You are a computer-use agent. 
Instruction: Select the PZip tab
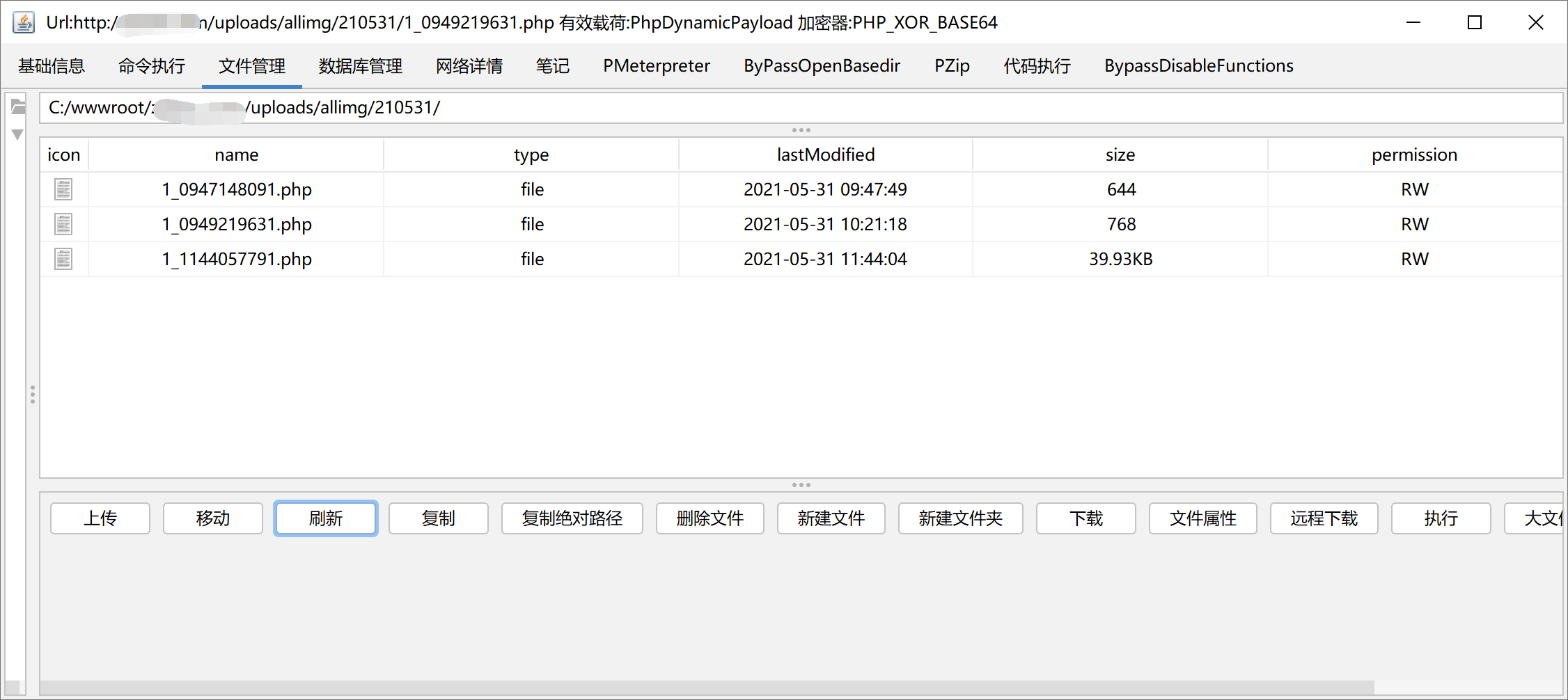(x=952, y=66)
